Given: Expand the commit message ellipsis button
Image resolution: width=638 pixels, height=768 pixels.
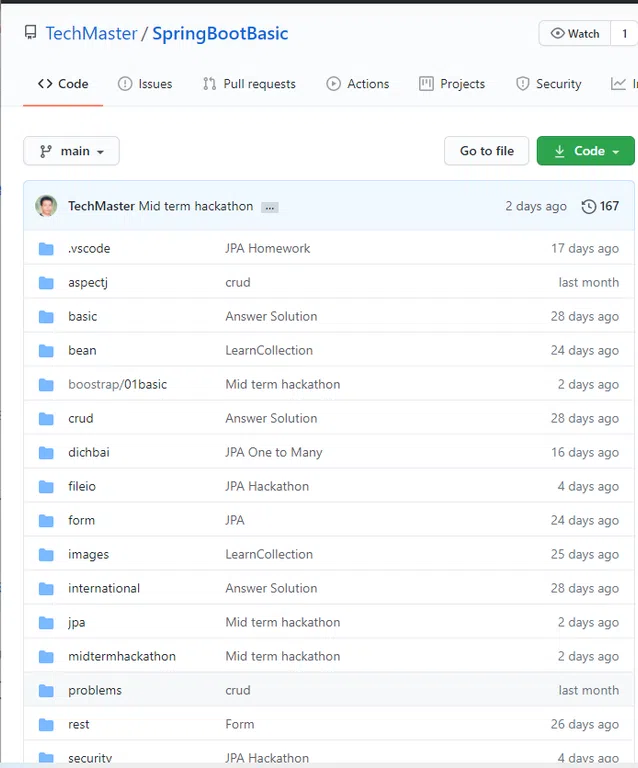Looking at the screenshot, I should coord(270,207).
